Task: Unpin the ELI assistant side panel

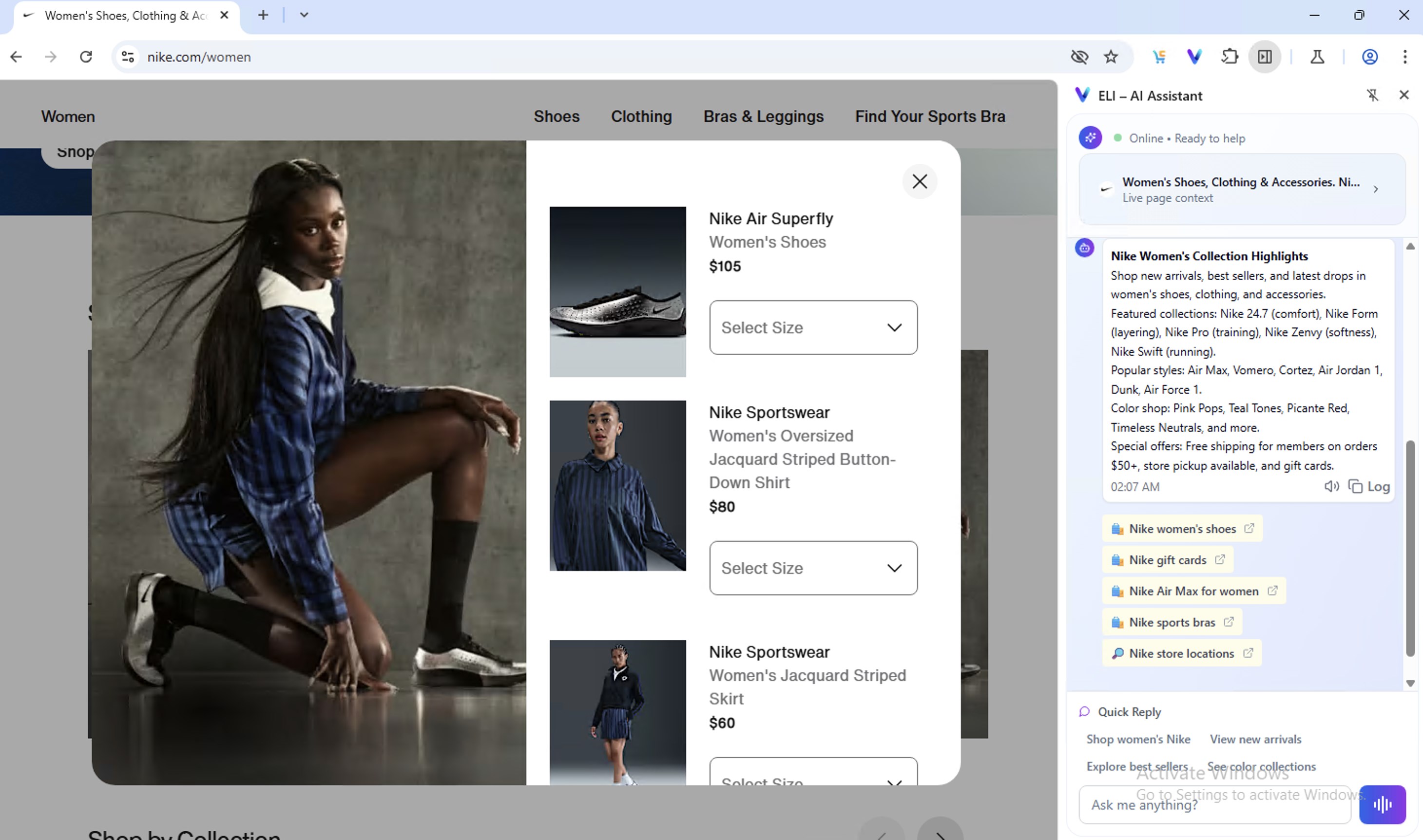Action: [x=1372, y=95]
